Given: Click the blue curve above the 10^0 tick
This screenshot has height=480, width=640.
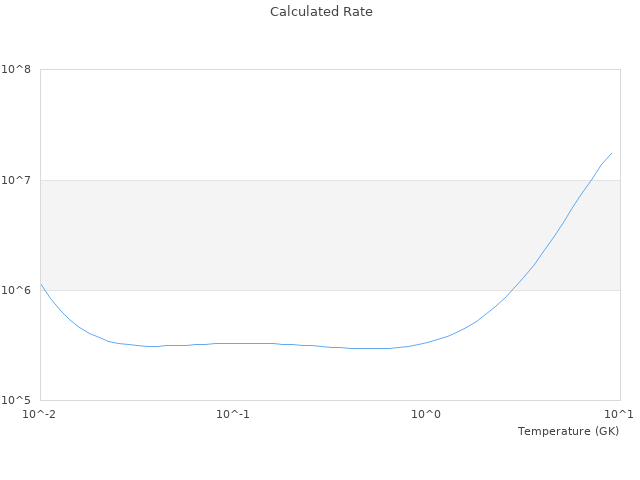Looking at the screenshot, I should click(x=427, y=342).
